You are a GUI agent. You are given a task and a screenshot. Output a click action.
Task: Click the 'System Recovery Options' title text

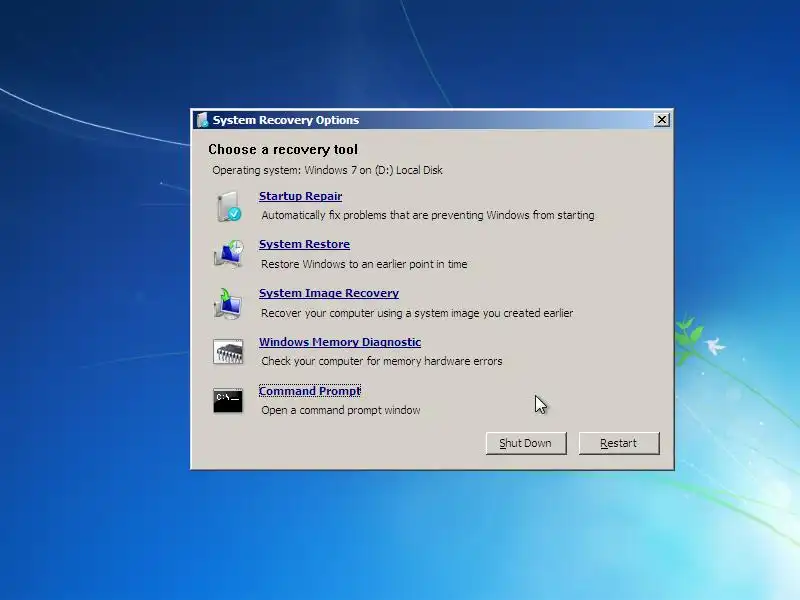[286, 120]
